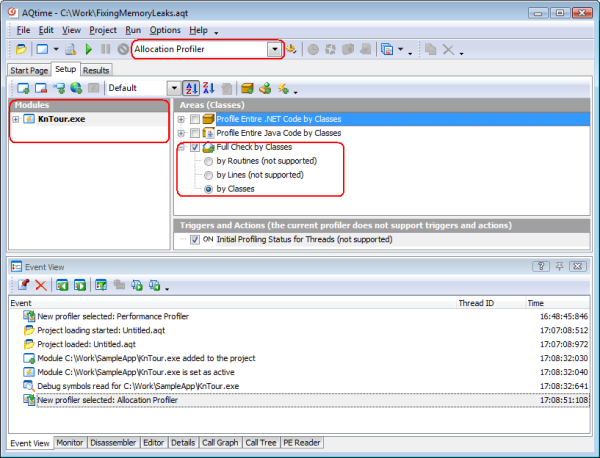Click the Stop profiling icon
This screenshot has width=600, height=458.
coord(123,49)
